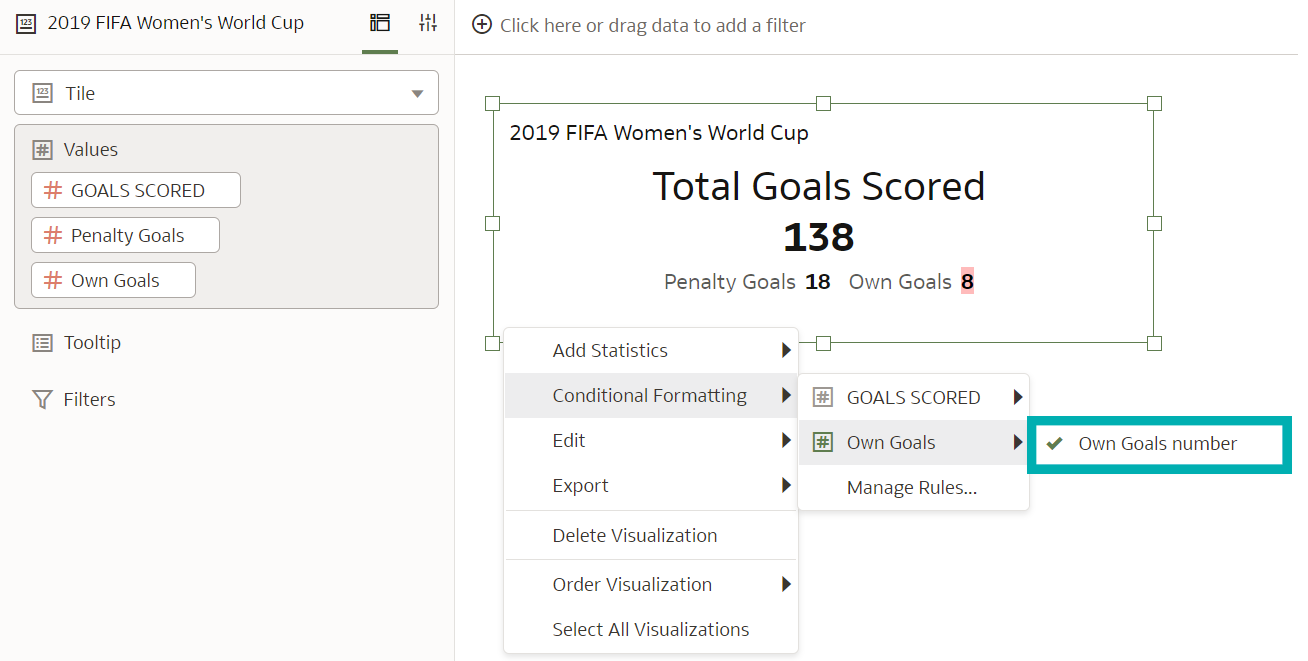Select Edit in the context menu

(651, 440)
